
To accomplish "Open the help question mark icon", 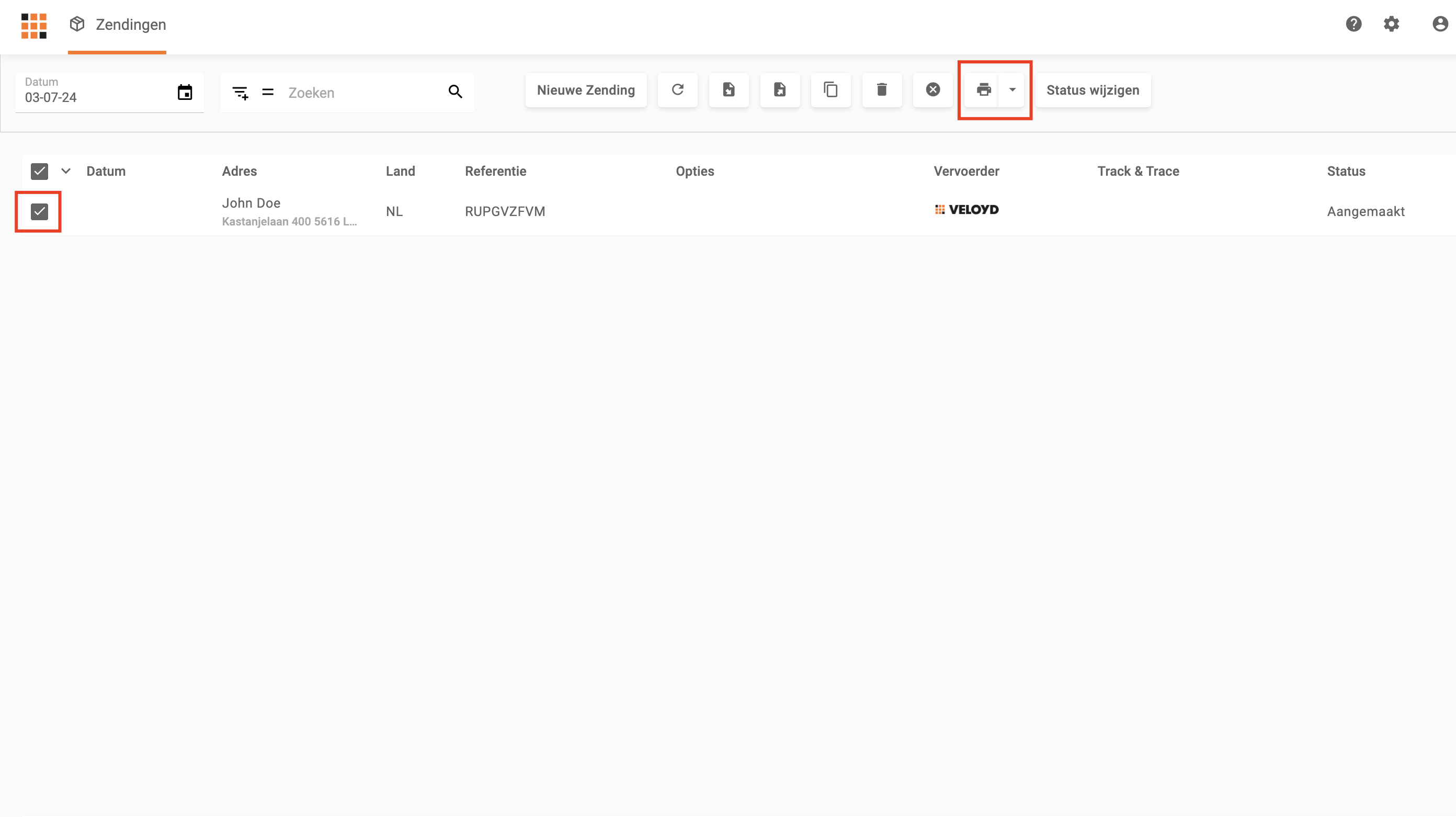I will 1353,24.
